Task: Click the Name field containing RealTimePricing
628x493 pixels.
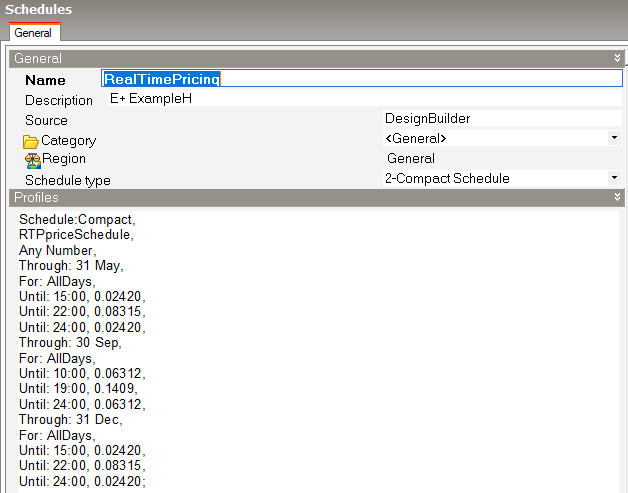Action: coord(360,79)
